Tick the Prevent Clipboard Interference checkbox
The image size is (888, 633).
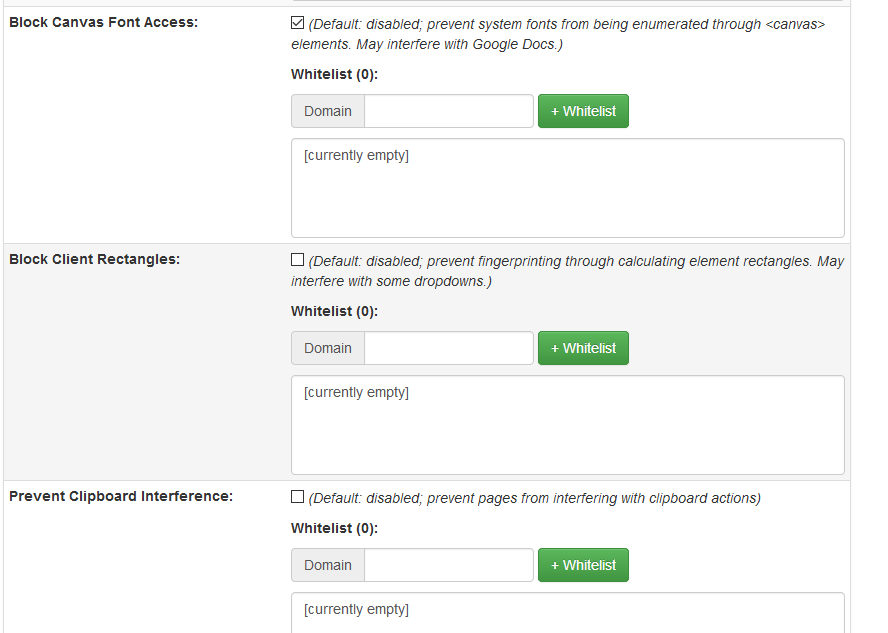click(298, 497)
